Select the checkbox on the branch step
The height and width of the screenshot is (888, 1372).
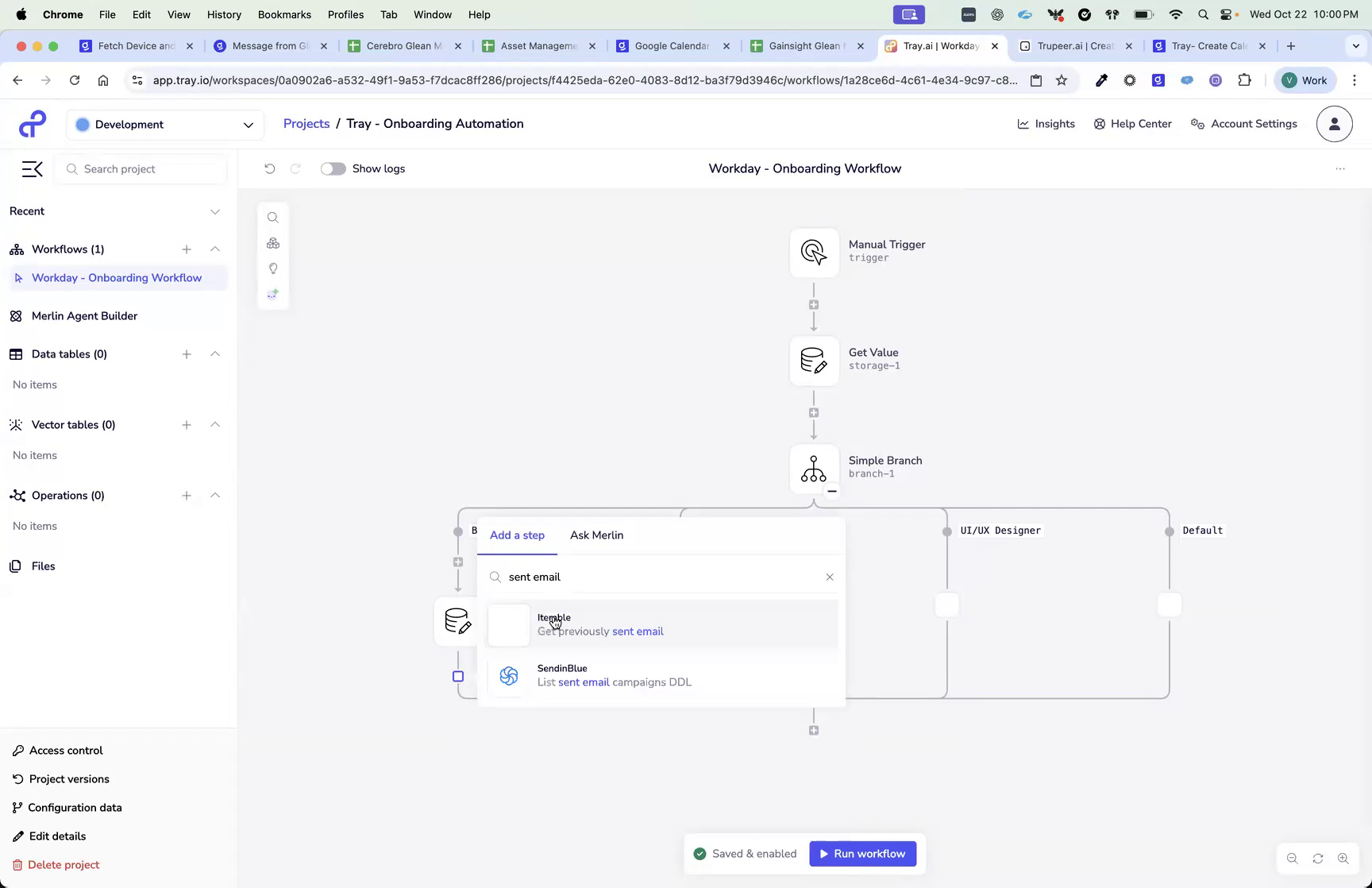click(458, 676)
